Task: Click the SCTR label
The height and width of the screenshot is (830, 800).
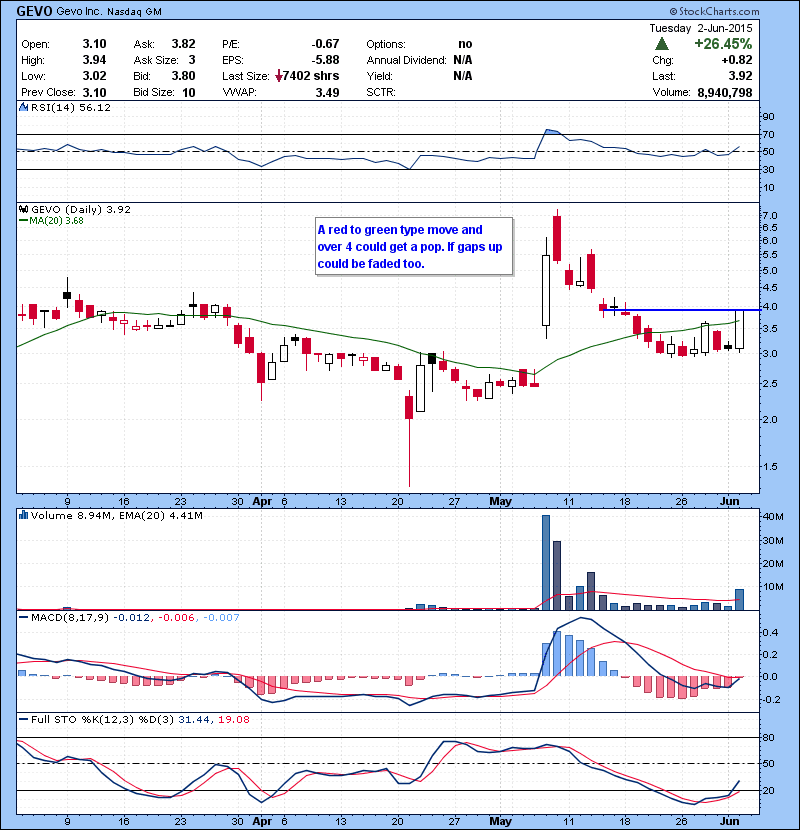Action: click(x=381, y=92)
